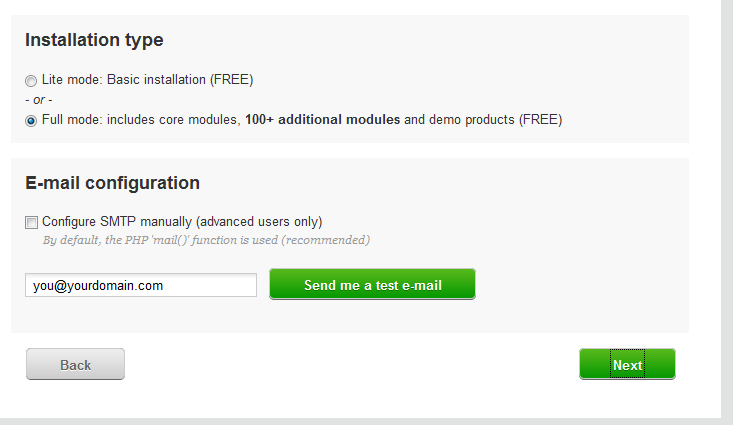Screen dimensions: 733x425
Task: Click the "- or -" separator text
Action: pyautogui.click(x=39, y=100)
